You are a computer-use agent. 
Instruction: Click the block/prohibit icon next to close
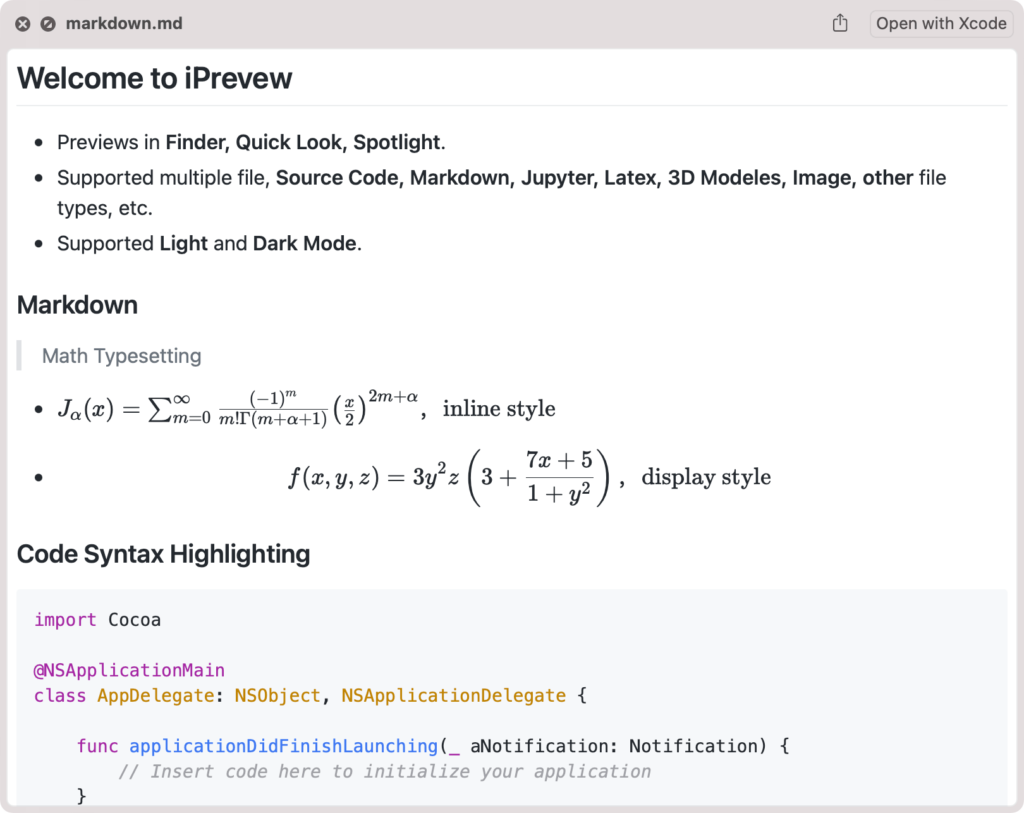tap(46, 23)
